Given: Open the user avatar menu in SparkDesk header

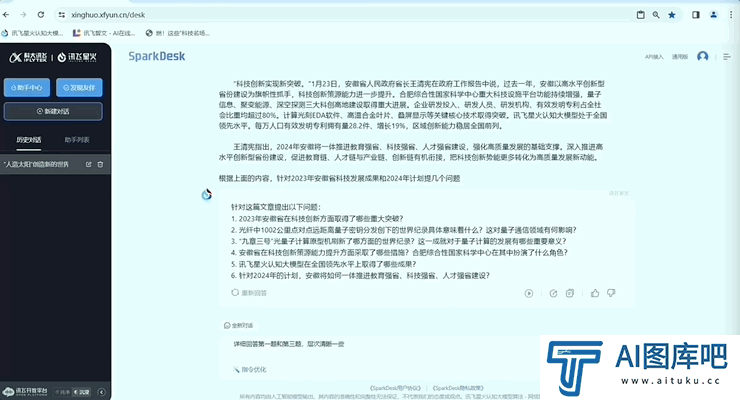Looking at the screenshot, I should 703,57.
